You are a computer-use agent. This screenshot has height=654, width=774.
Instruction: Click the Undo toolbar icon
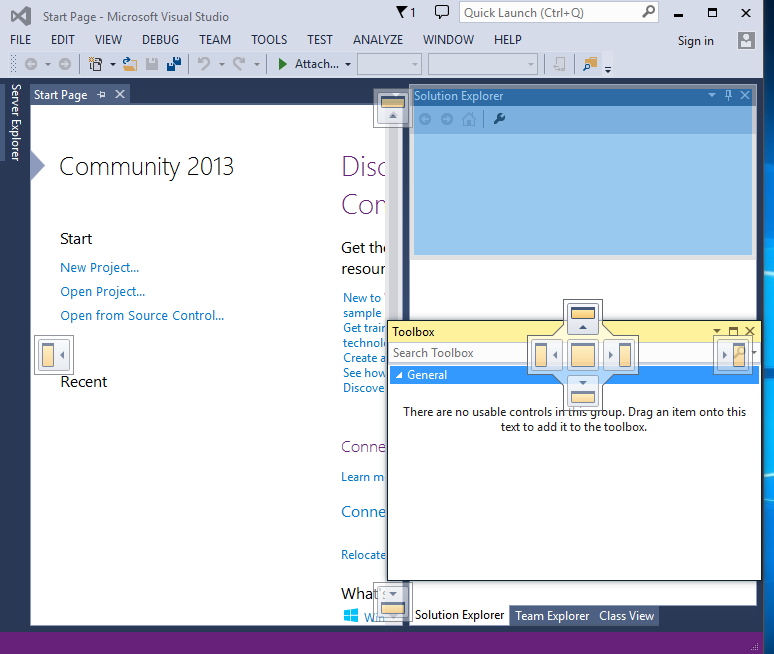204,64
